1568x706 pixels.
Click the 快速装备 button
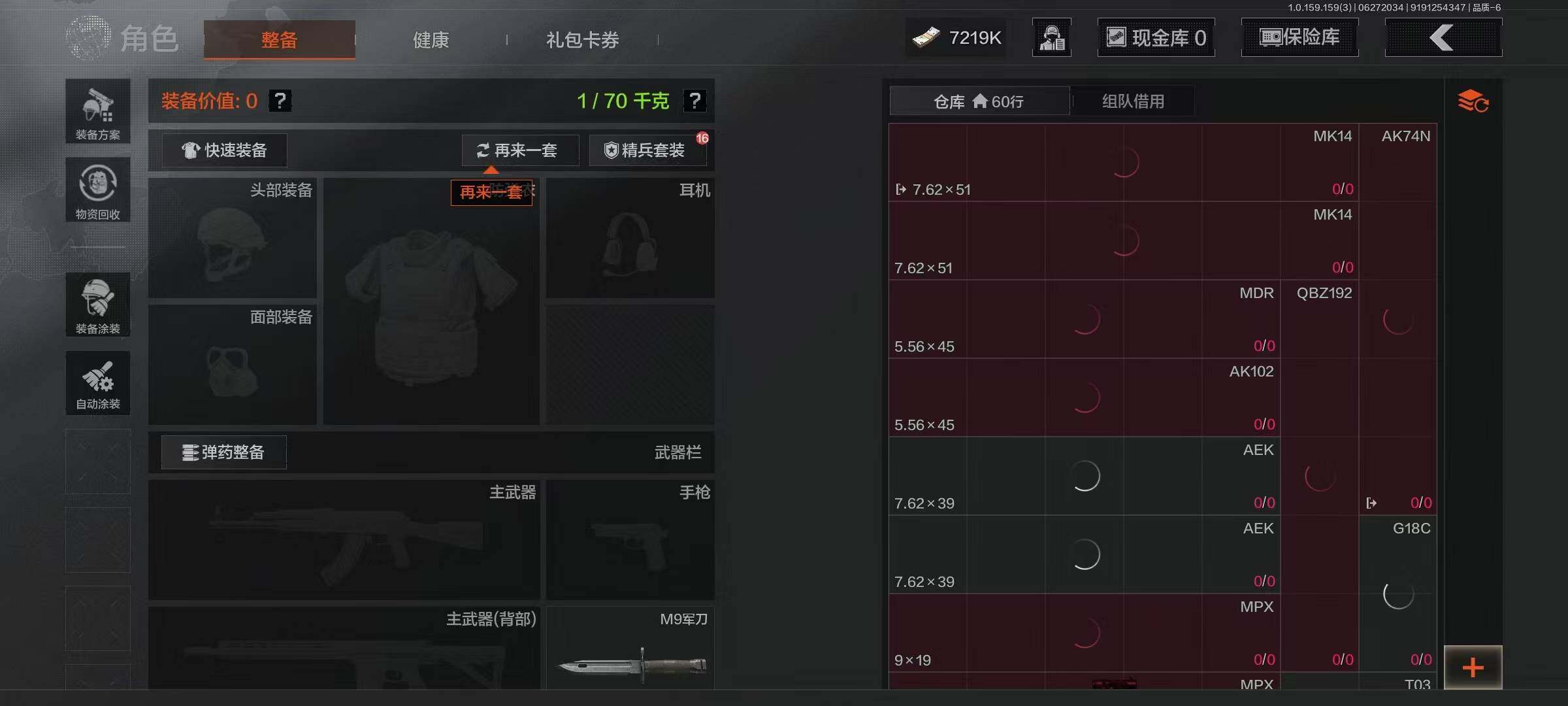click(224, 150)
